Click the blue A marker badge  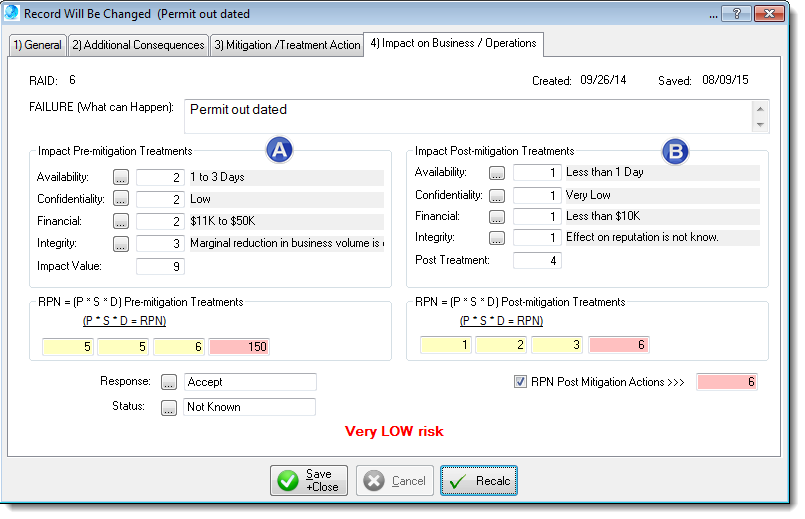point(281,150)
